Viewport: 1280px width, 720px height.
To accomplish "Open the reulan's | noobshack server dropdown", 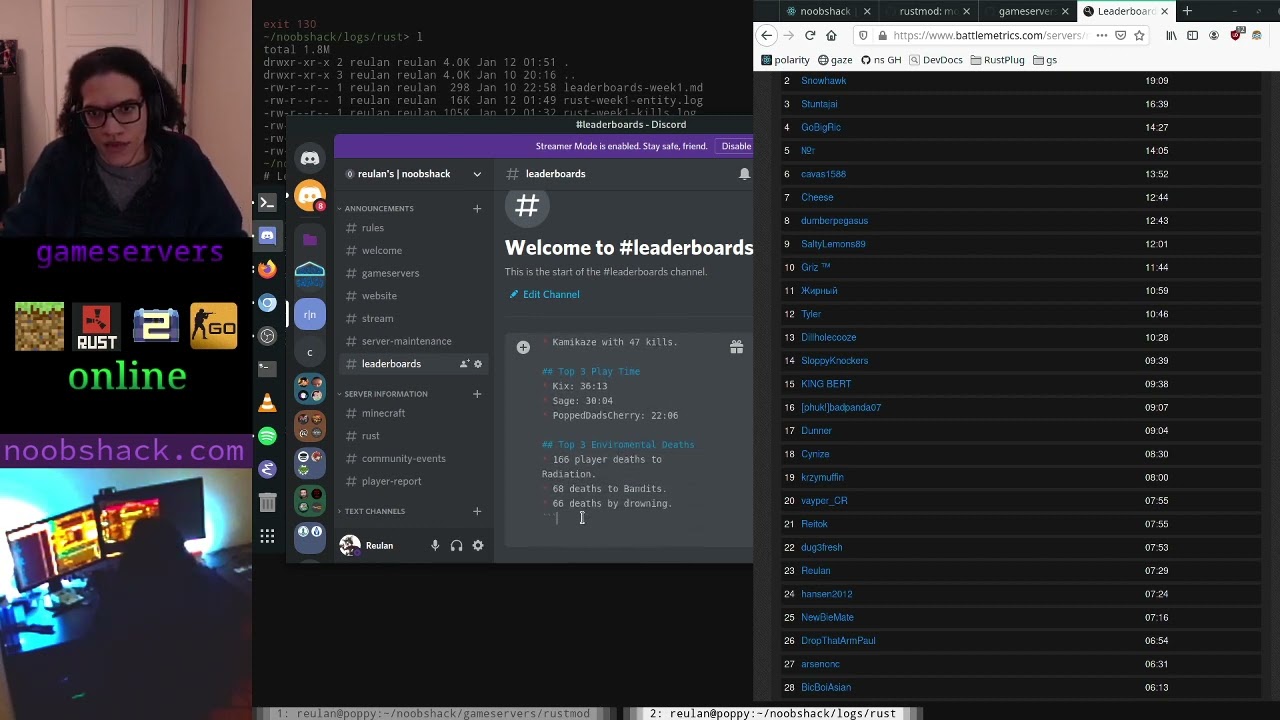I will point(414,174).
